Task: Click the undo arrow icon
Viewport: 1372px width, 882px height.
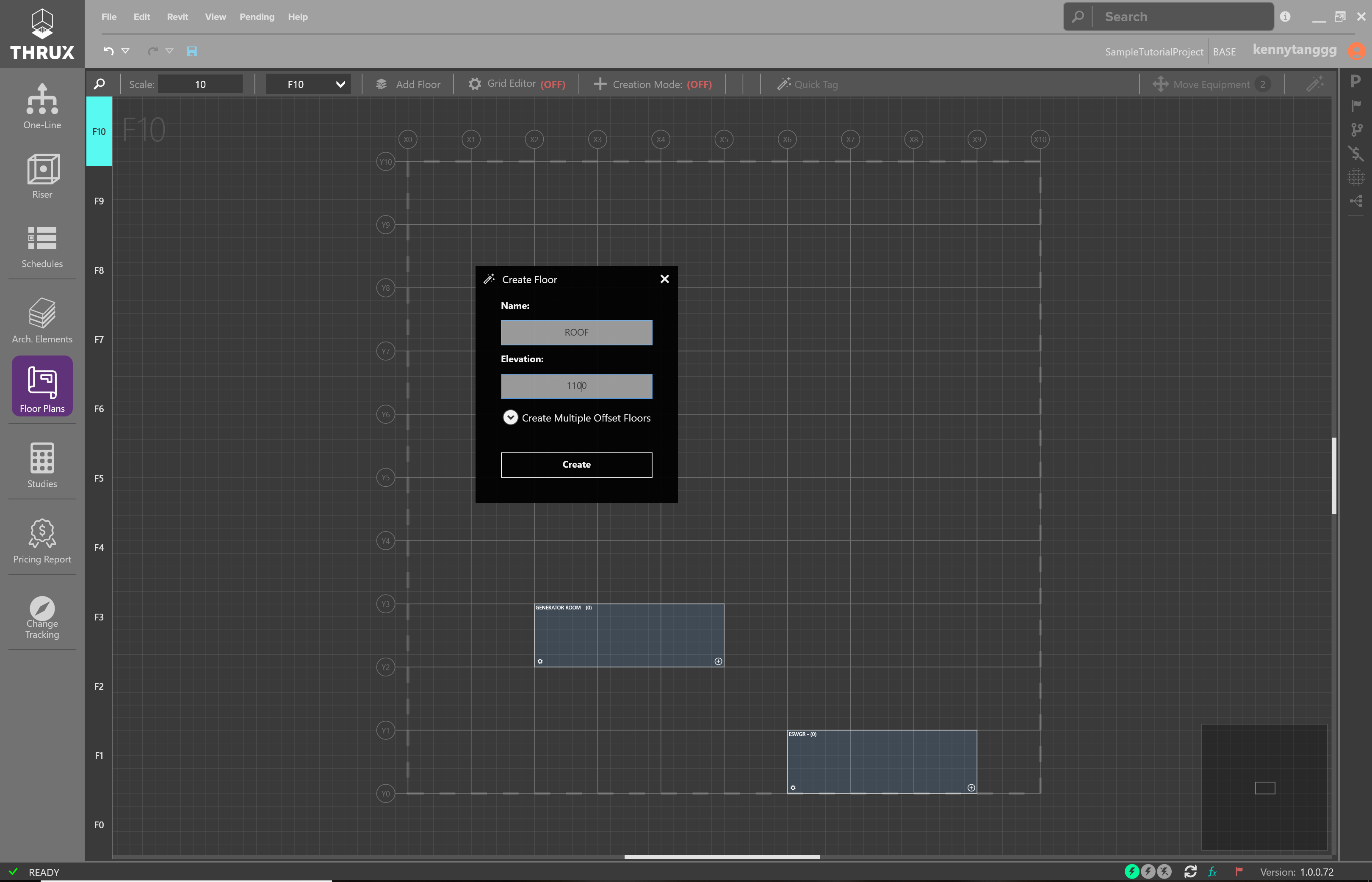Action: (x=108, y=51)
